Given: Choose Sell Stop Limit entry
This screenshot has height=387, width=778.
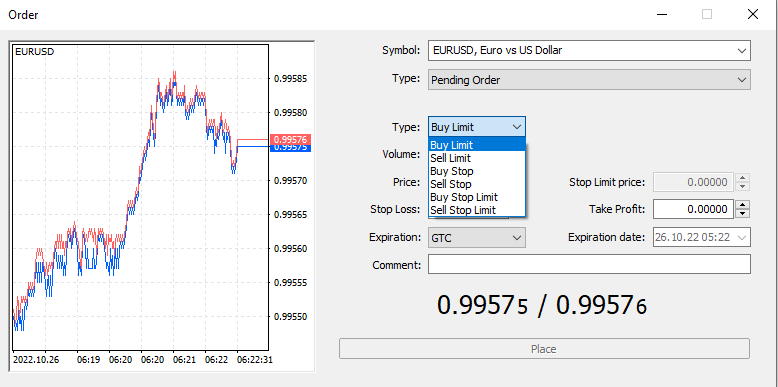Looking at the screenshot, I should click(x=476, y=210).
